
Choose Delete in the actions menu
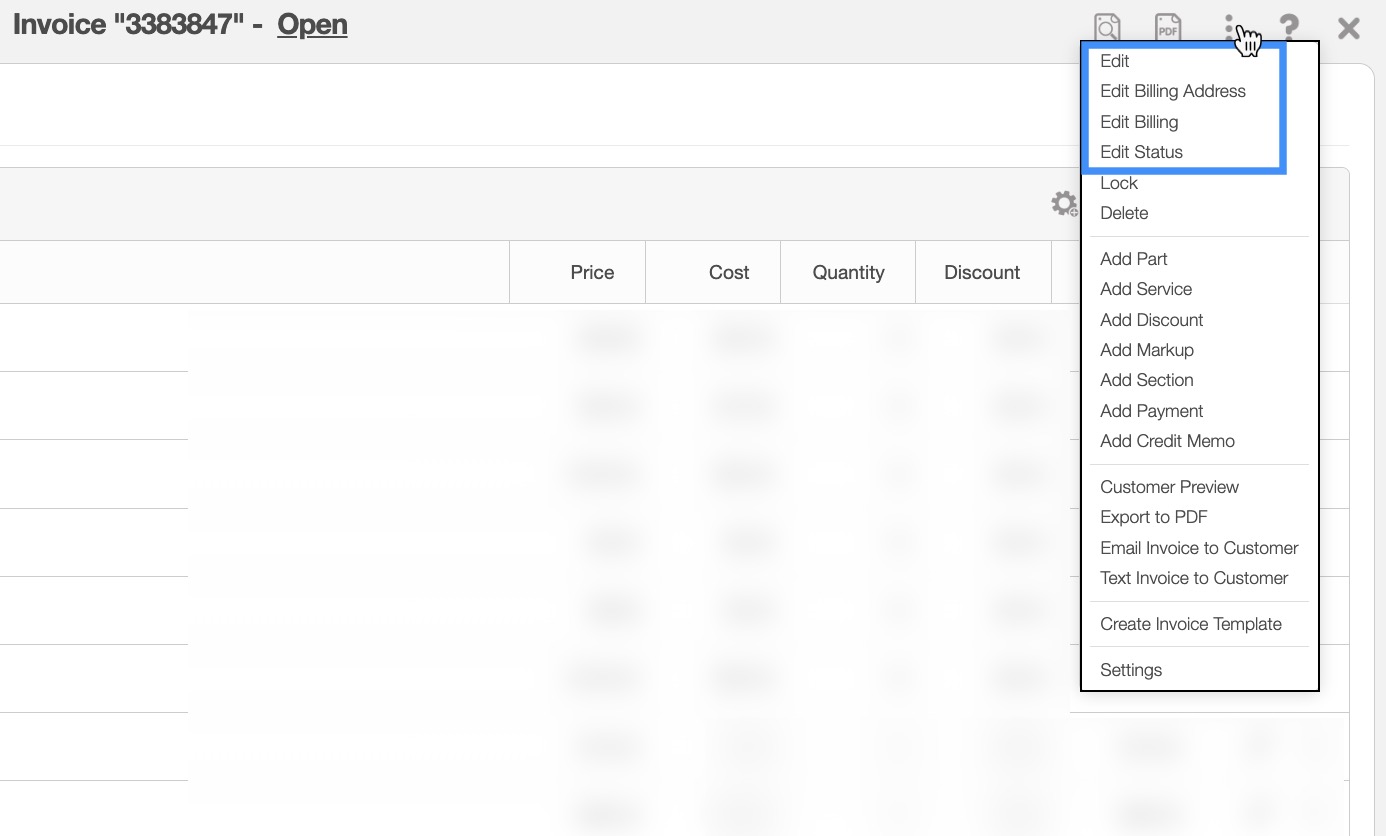tap(1124, 213)
